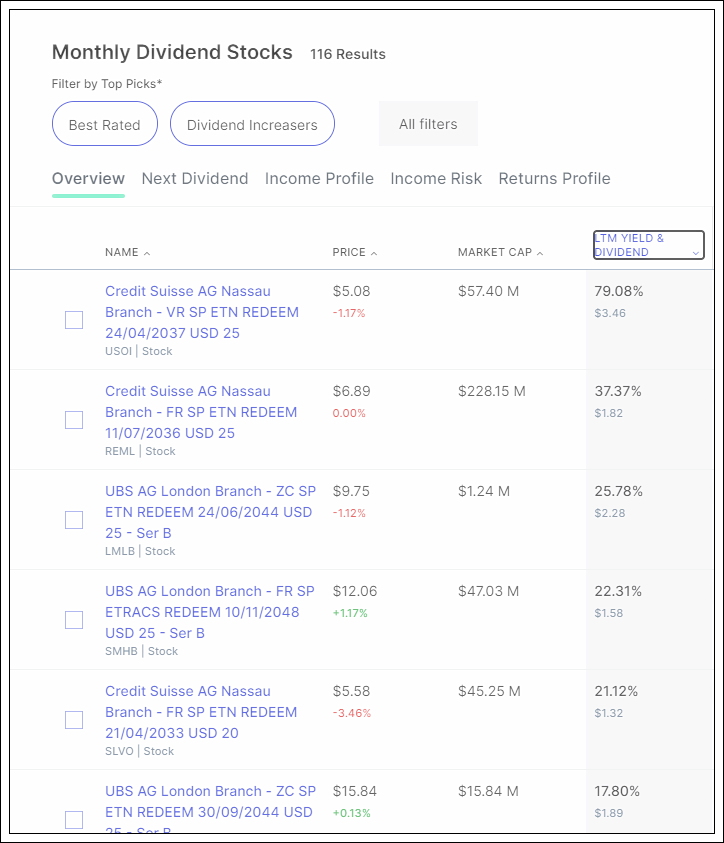Apply the Dividend Increasers filter

pyautogui.click(x=252, y=124)
